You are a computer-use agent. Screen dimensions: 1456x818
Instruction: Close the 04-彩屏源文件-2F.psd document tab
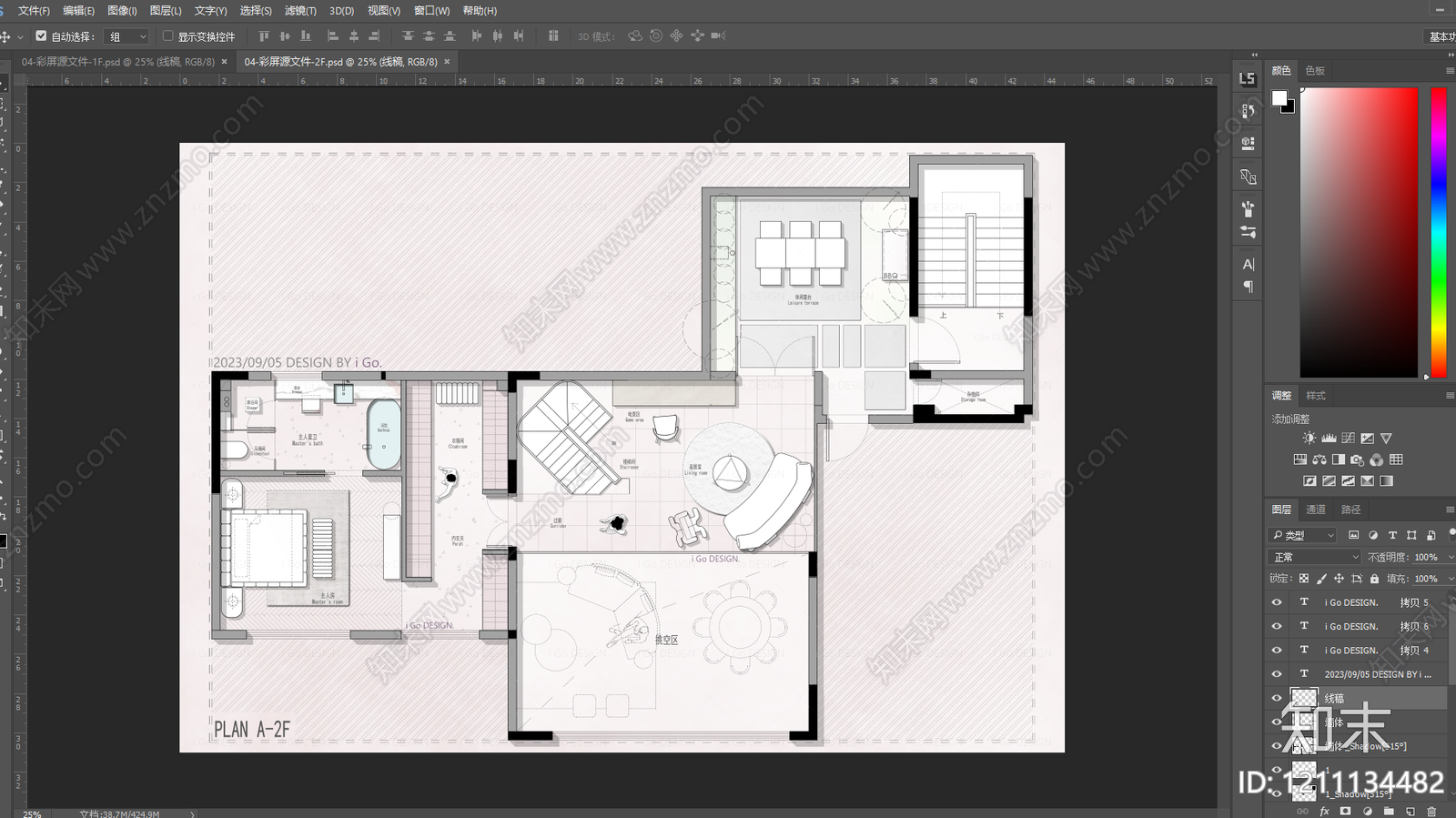tap(447, 62)
